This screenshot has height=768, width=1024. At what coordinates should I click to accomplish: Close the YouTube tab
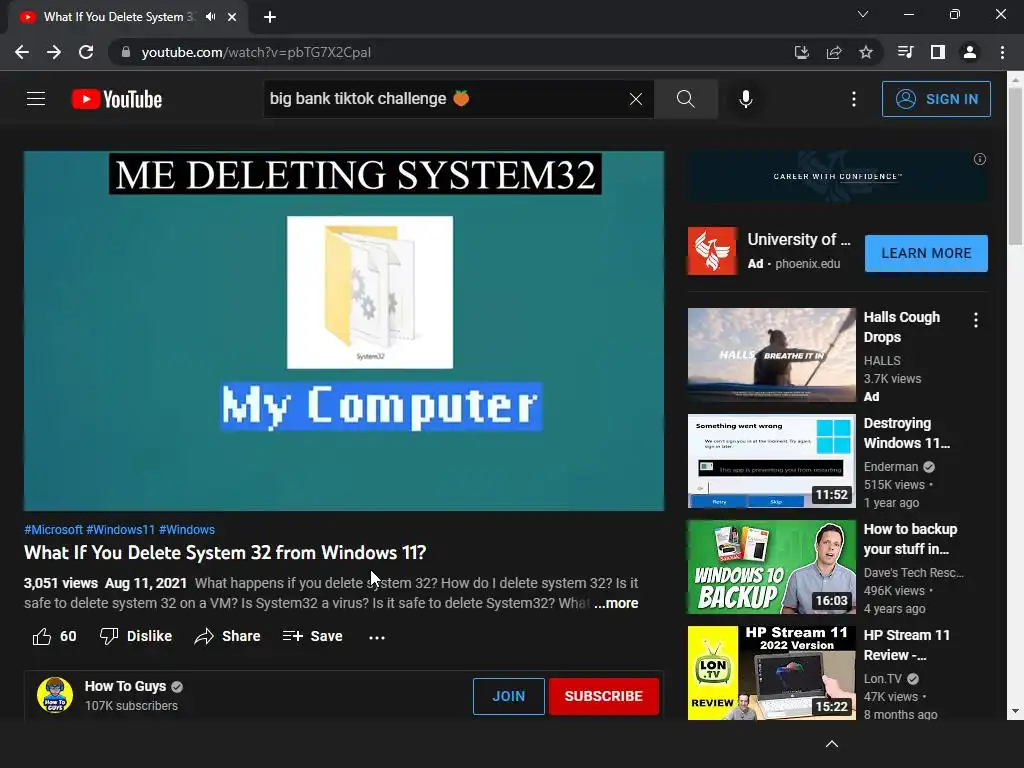tap(232, 17)
